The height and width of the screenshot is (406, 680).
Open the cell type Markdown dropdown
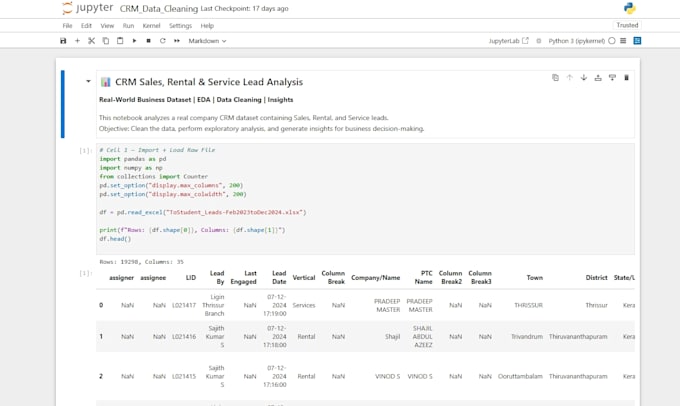207,41
